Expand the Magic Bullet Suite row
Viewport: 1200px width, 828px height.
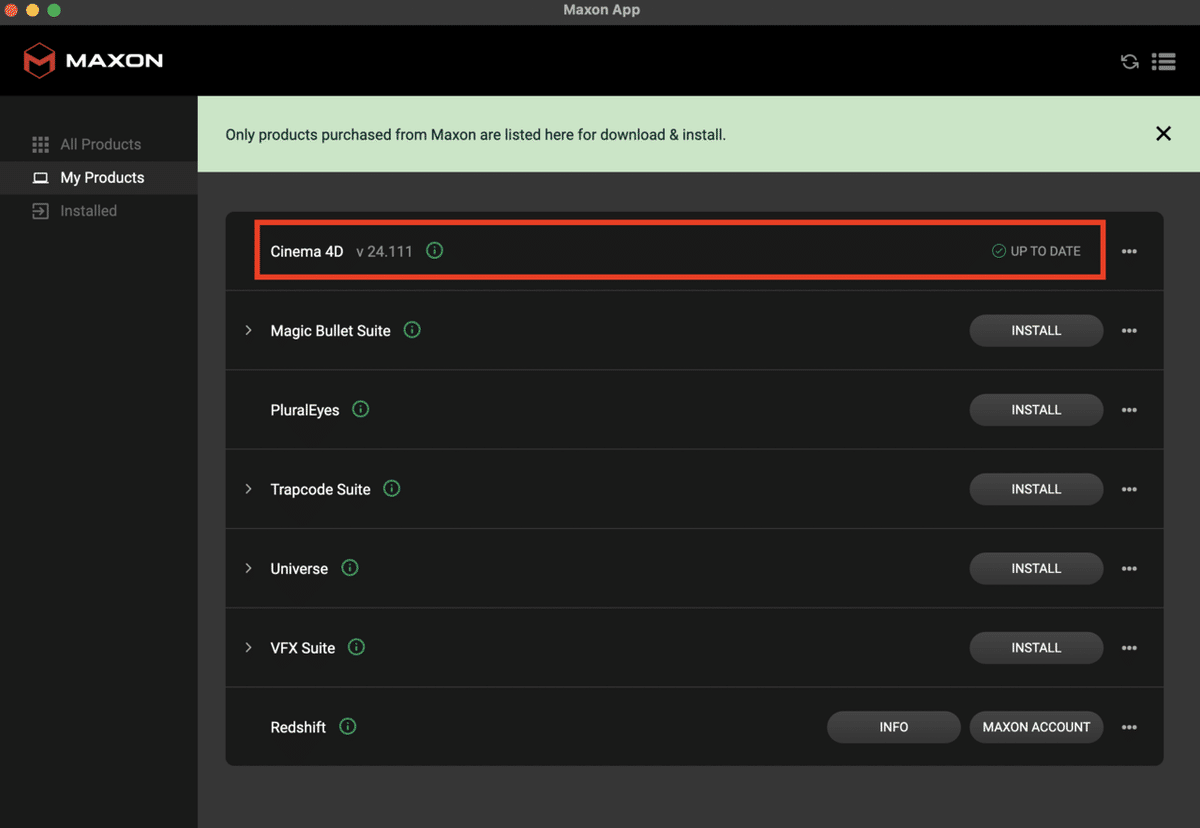(x=249, y=330)
